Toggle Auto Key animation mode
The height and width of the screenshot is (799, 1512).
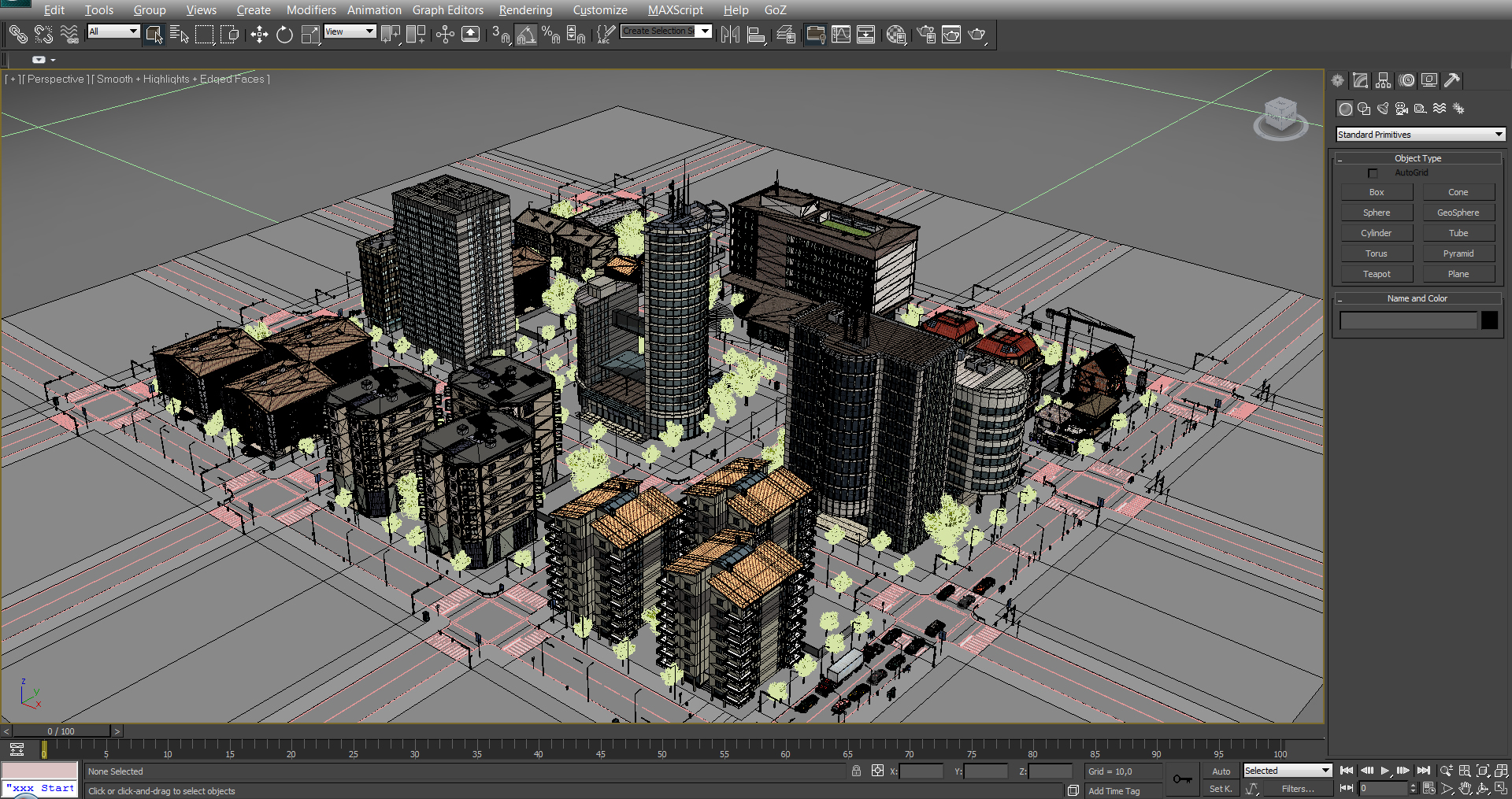pyautogui.click(x=1220, y=771)
